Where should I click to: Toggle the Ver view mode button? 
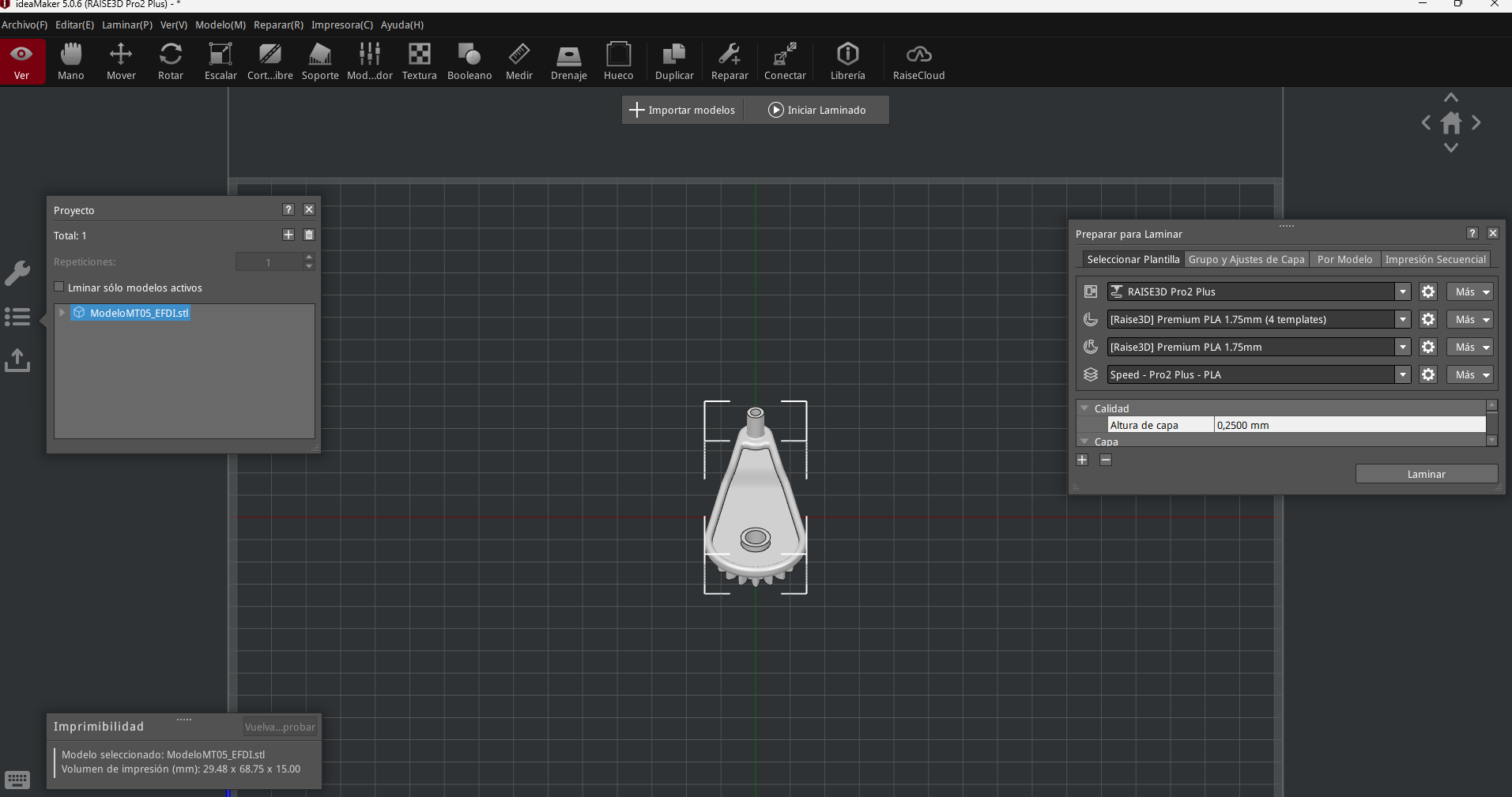click(22, 62)
